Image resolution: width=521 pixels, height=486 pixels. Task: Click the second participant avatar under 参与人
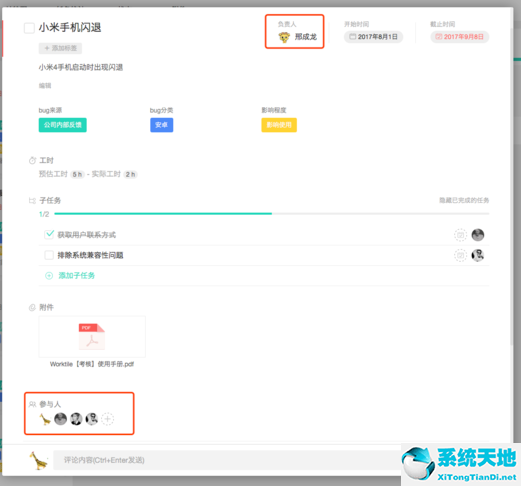60,419
